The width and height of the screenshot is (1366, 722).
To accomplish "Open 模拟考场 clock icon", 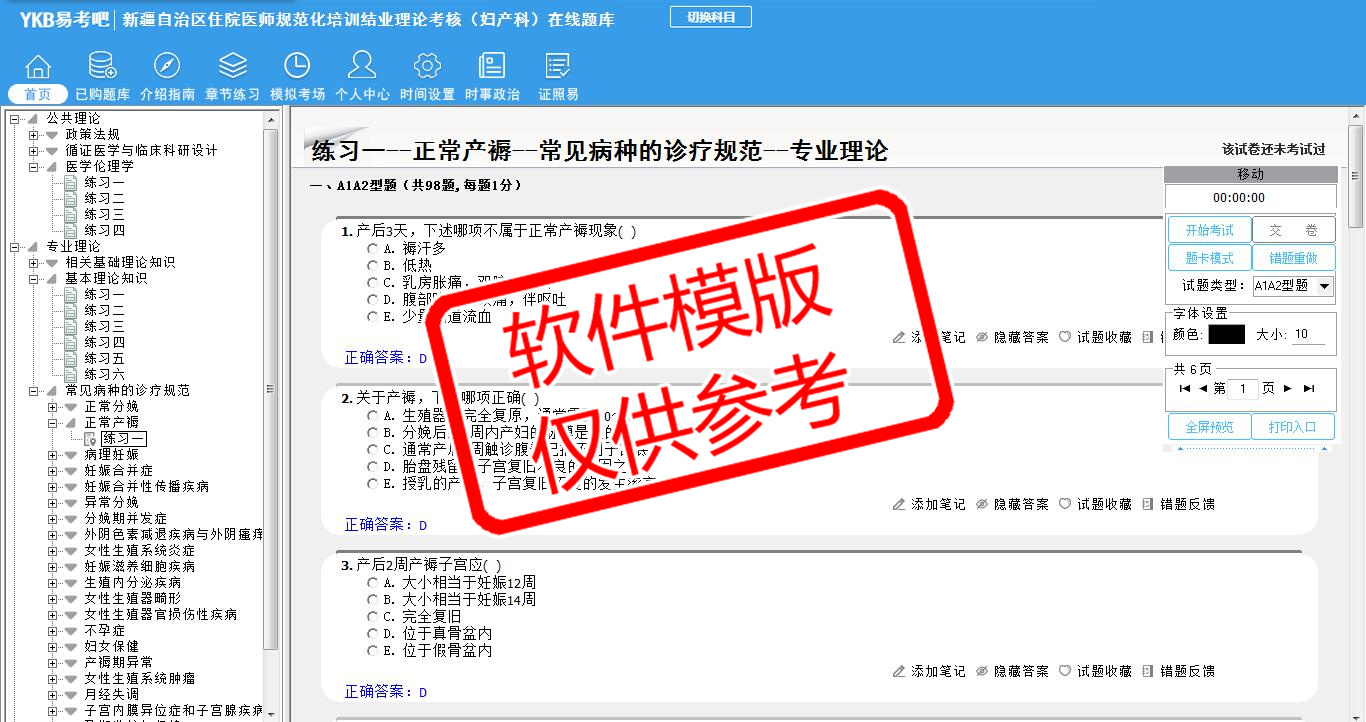I will 297,67.
